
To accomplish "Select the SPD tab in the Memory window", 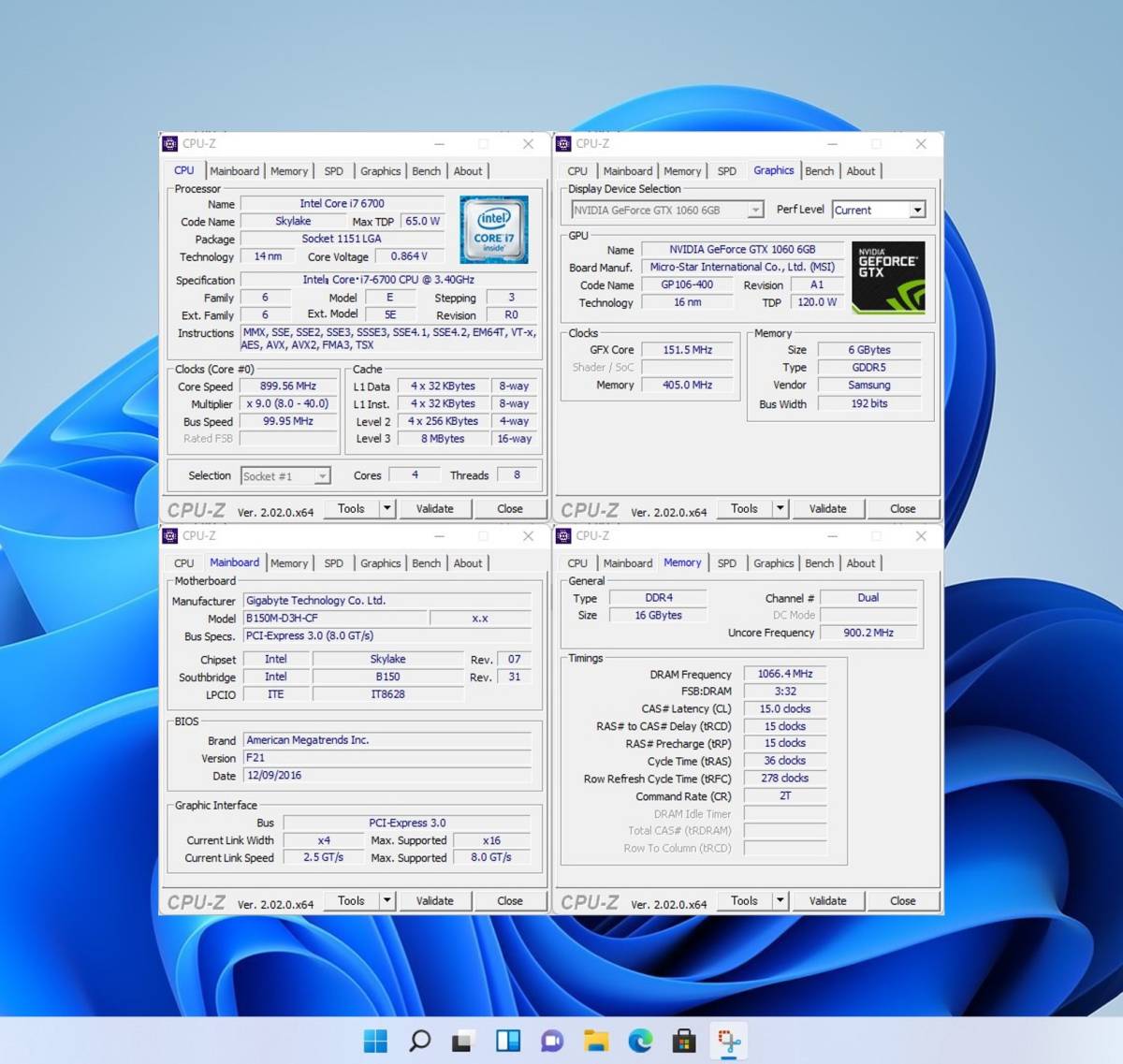I will point(726,563).
